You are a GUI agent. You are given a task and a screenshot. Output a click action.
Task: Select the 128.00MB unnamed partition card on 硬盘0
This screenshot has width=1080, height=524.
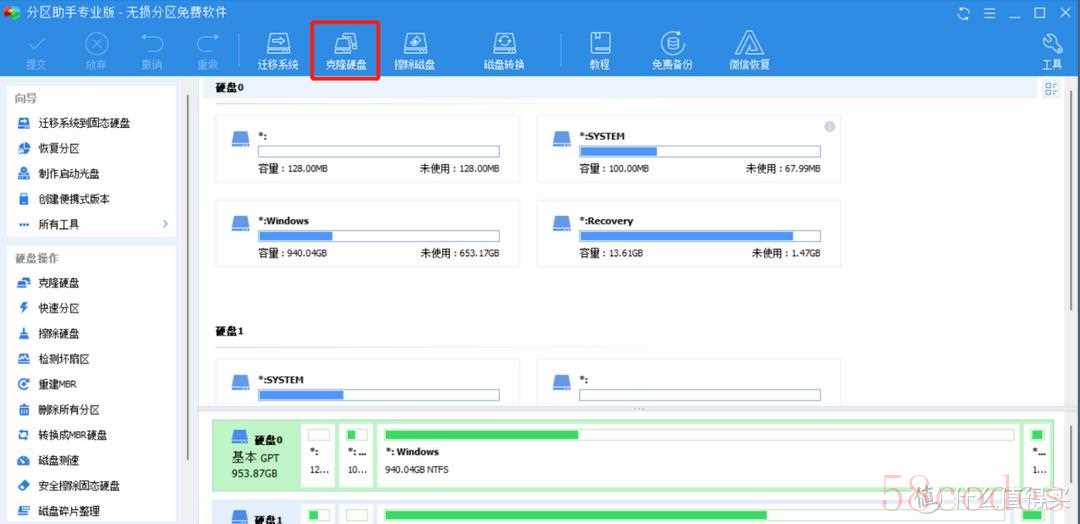[367, 149]
